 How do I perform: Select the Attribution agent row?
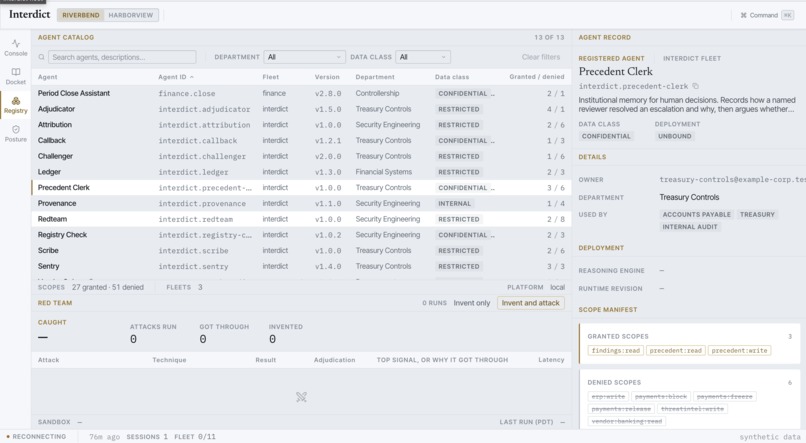(x=301, y=125)
